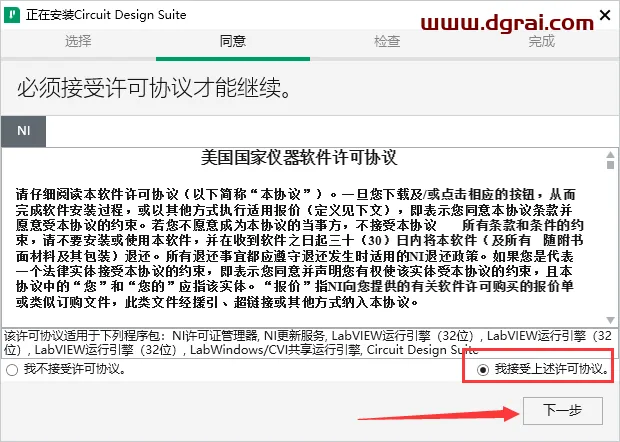Click the 下一步 button
Viewport: 620px width, 442px height.
pos(563,410)
